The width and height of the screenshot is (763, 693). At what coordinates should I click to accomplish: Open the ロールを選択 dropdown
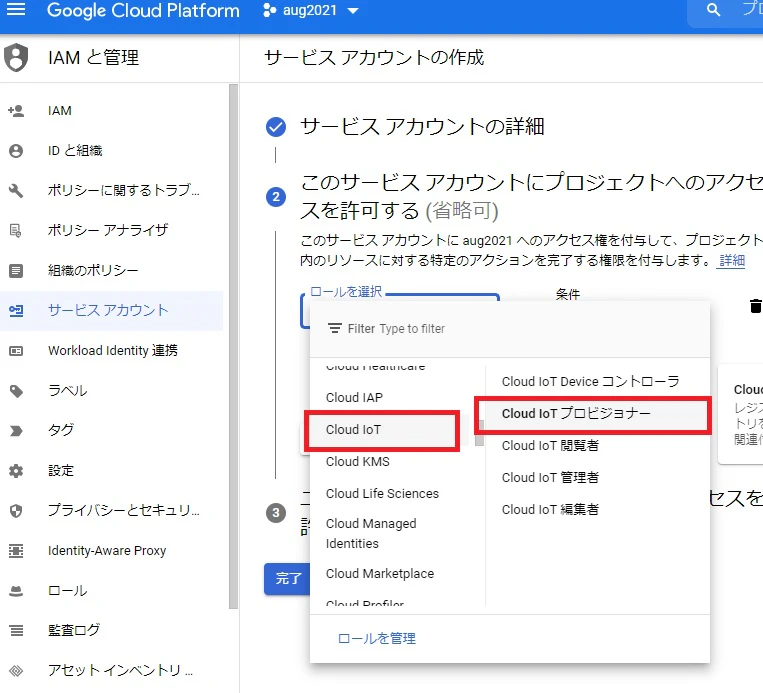pyautogui.click(x=400, y=311)
